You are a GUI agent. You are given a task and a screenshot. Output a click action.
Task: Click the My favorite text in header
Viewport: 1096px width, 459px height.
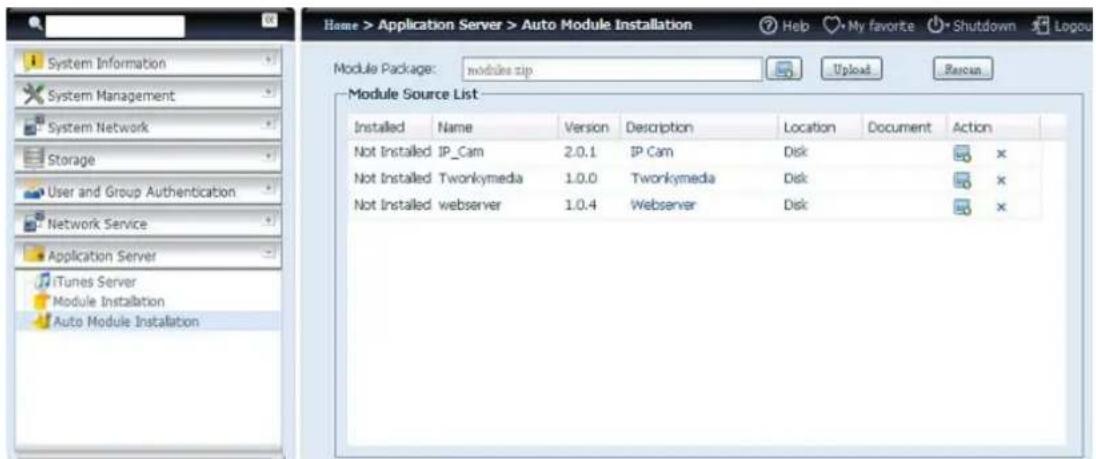tap(881, 26)
